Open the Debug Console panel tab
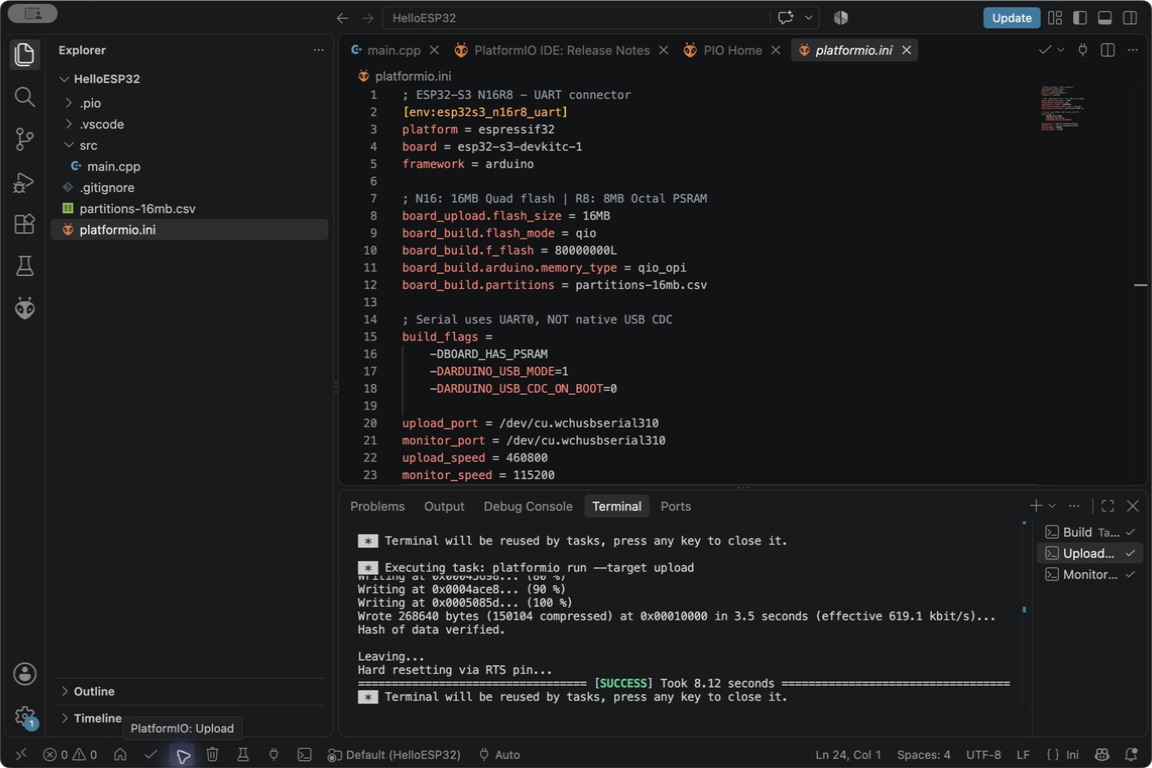Screen dimensions: 1152x768 [x=528, y=506]
